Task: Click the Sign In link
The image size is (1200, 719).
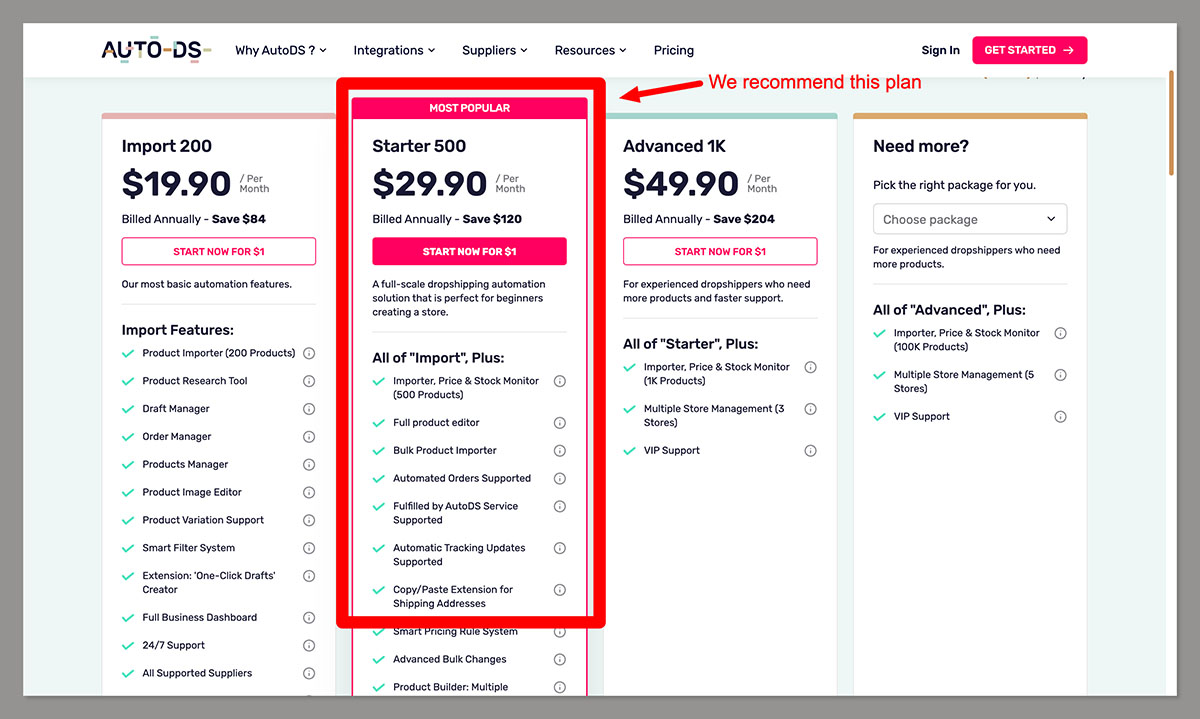Action: click(940, 50)
